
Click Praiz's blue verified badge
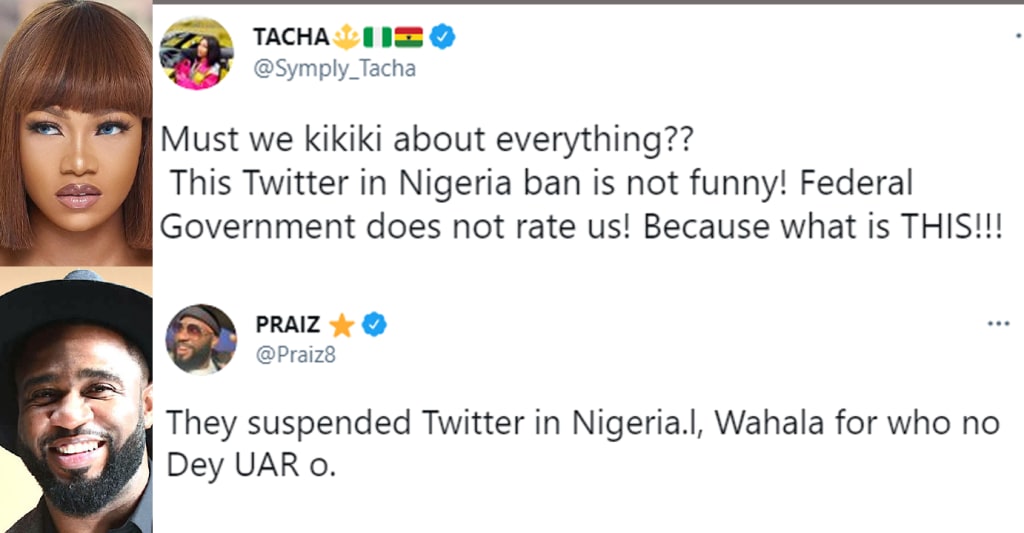[374, 325]
